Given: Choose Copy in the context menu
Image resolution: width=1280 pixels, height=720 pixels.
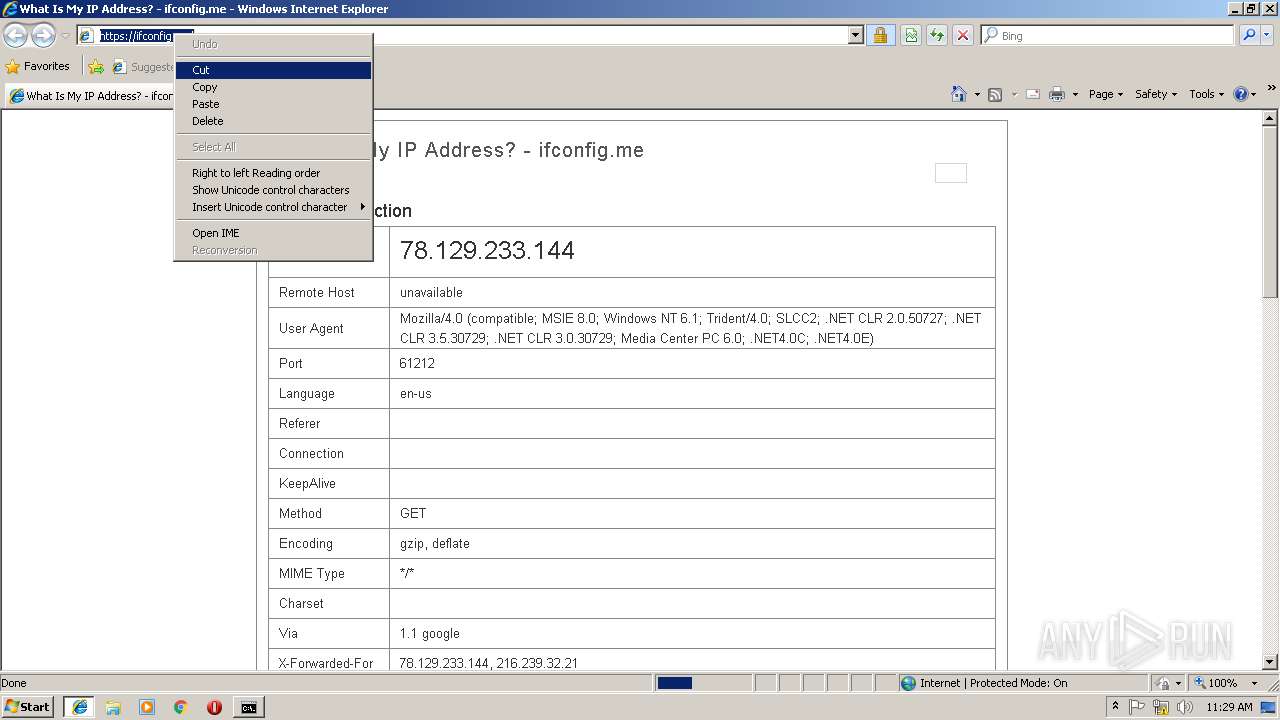Looking at the screenshot, I should click(273, 87).
